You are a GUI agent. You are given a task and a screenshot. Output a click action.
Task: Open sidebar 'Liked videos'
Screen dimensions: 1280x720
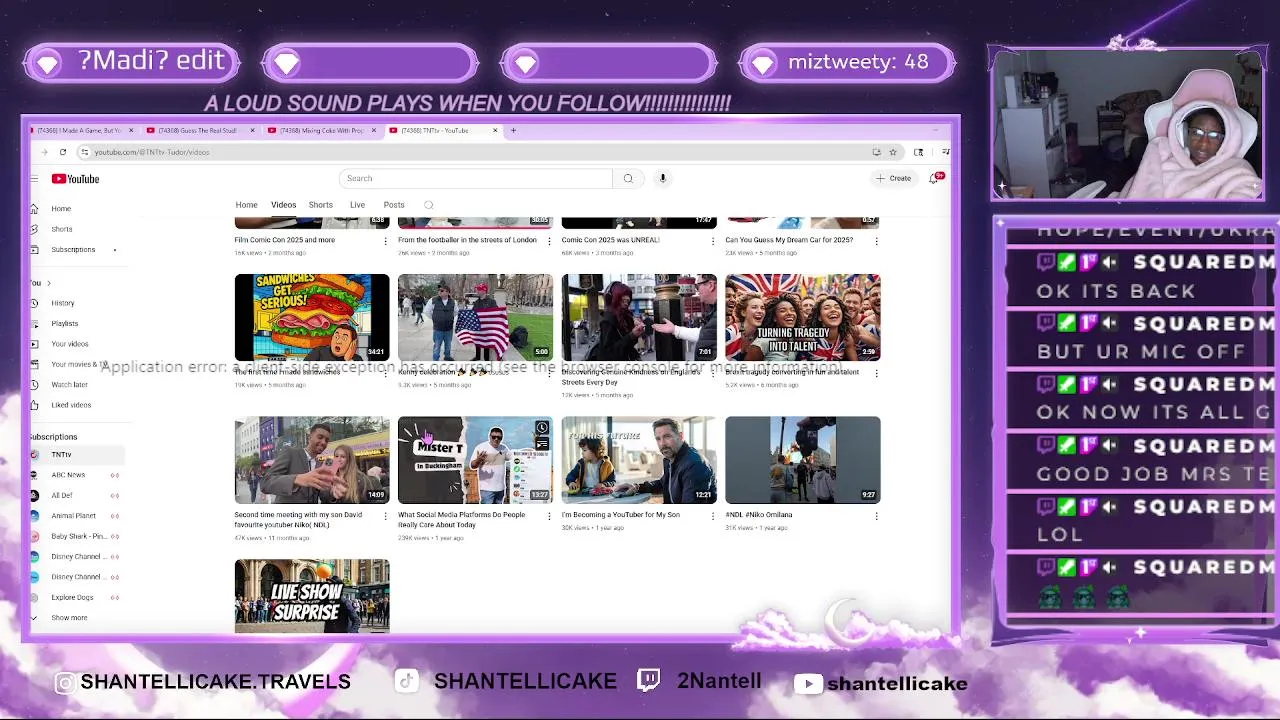point(71,405)
